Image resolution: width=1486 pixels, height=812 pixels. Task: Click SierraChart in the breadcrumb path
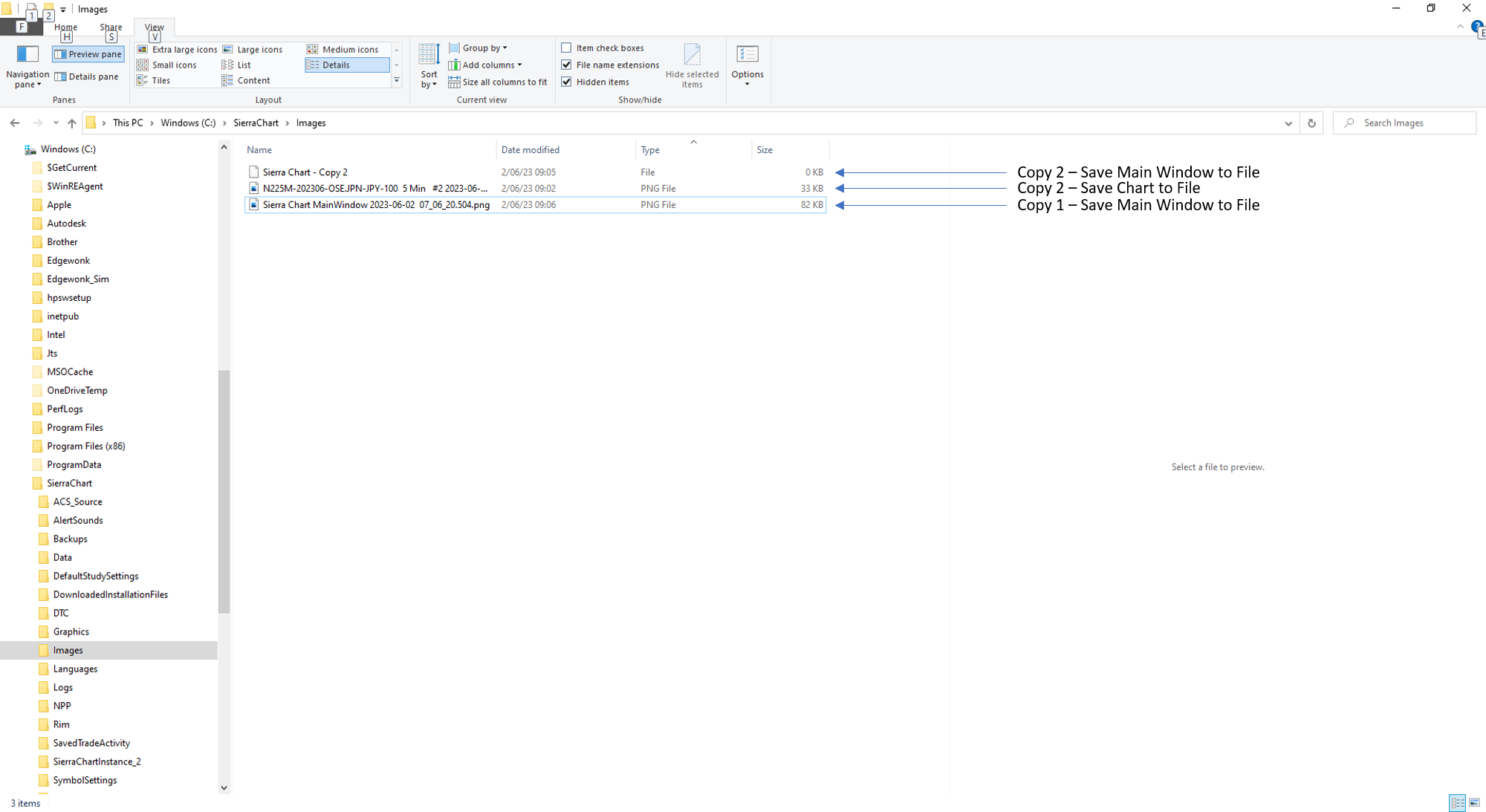tap(256, 123)
